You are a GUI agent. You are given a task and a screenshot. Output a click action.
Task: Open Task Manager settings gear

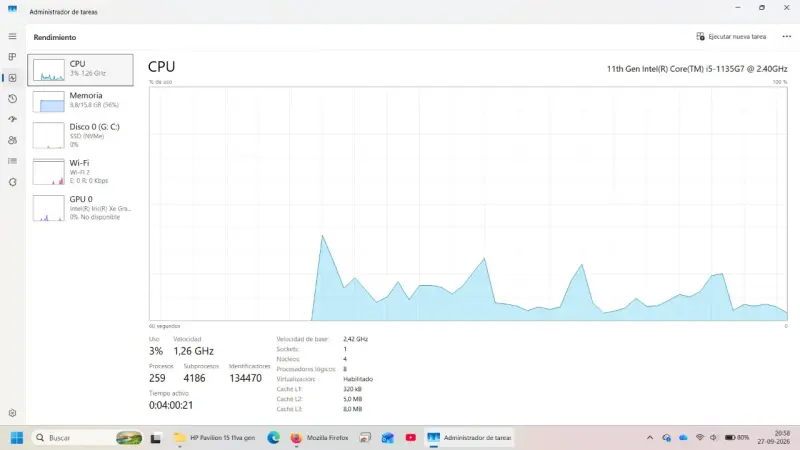tap(12, 413)
